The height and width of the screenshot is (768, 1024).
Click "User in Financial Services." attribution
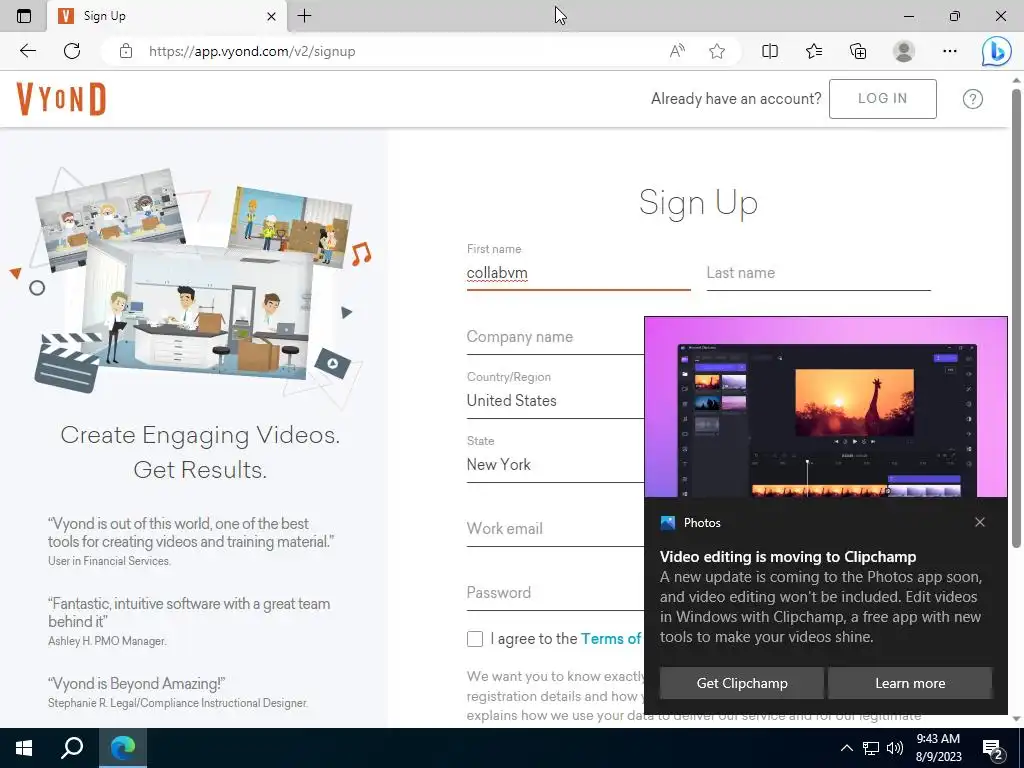click(x=109, y=561)
